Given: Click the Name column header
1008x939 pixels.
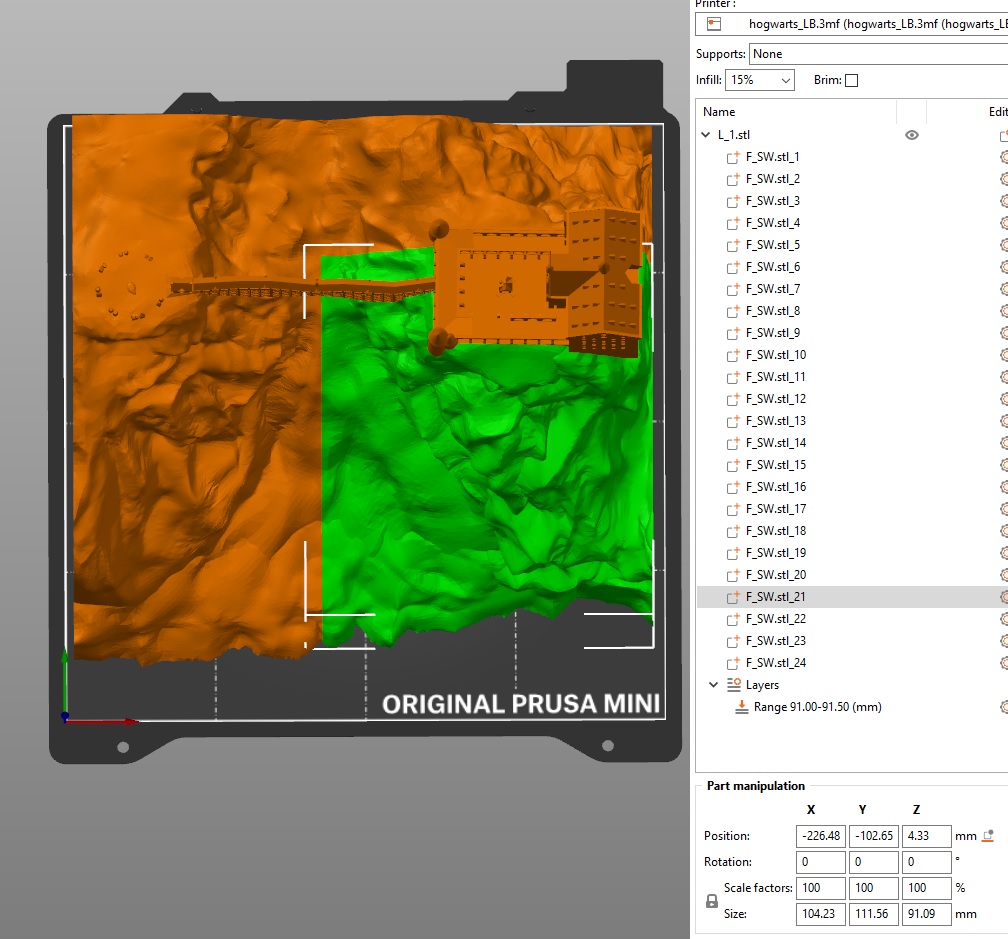Looking at the screenshot, I should [796, 112].
